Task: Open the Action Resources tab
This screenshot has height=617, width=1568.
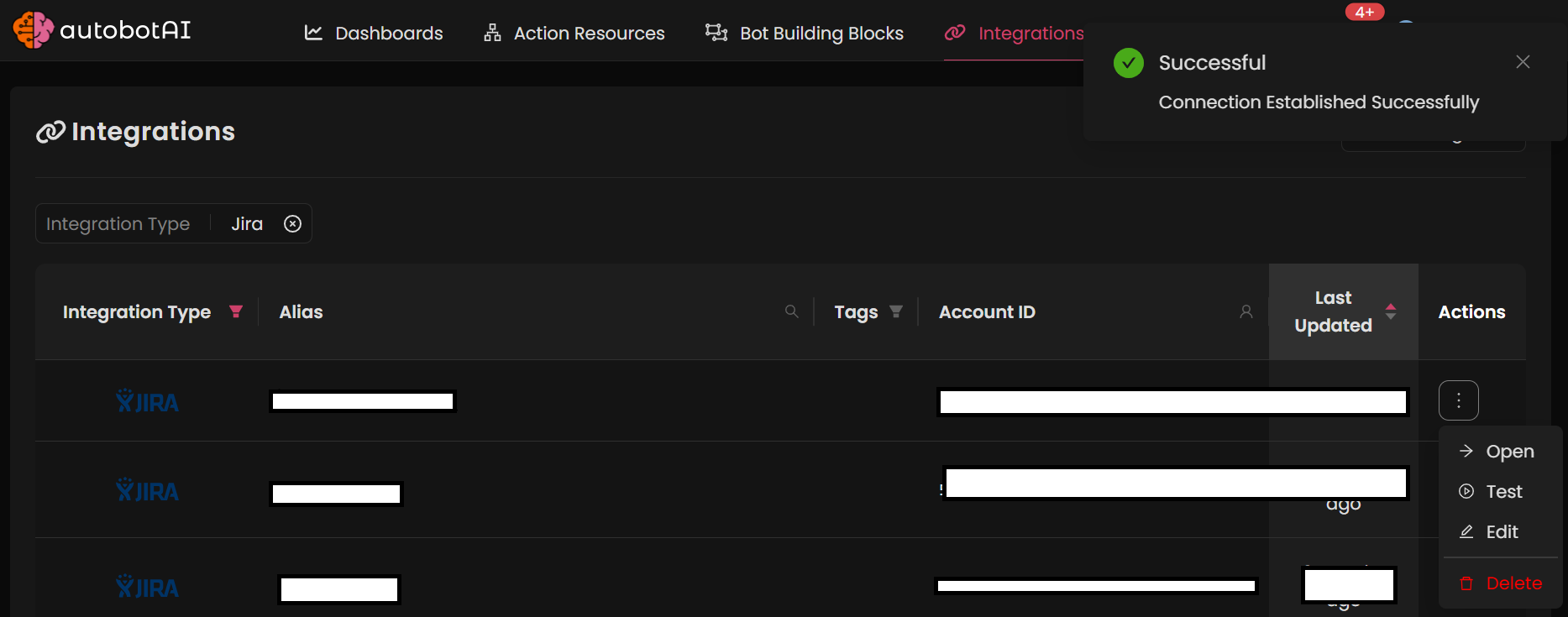Action: click(x=574, y=33)
